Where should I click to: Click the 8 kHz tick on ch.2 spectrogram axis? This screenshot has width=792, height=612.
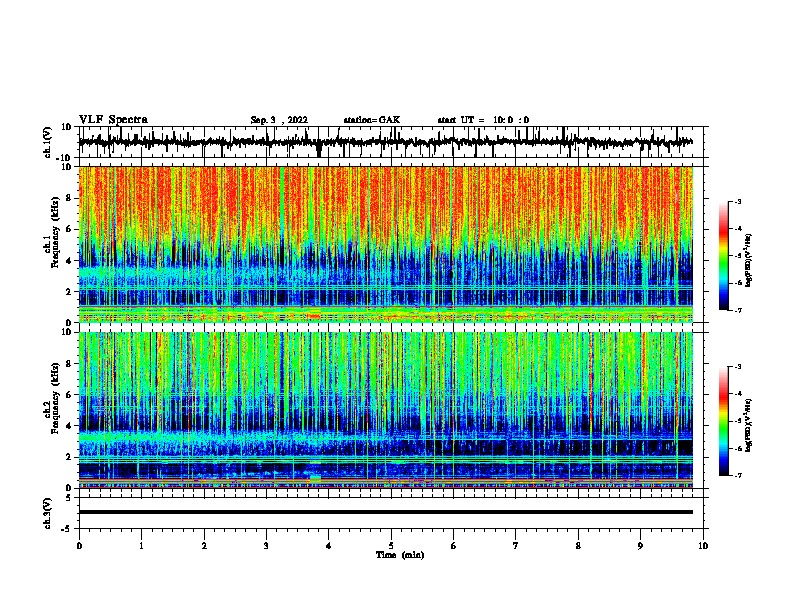(69, 364)
